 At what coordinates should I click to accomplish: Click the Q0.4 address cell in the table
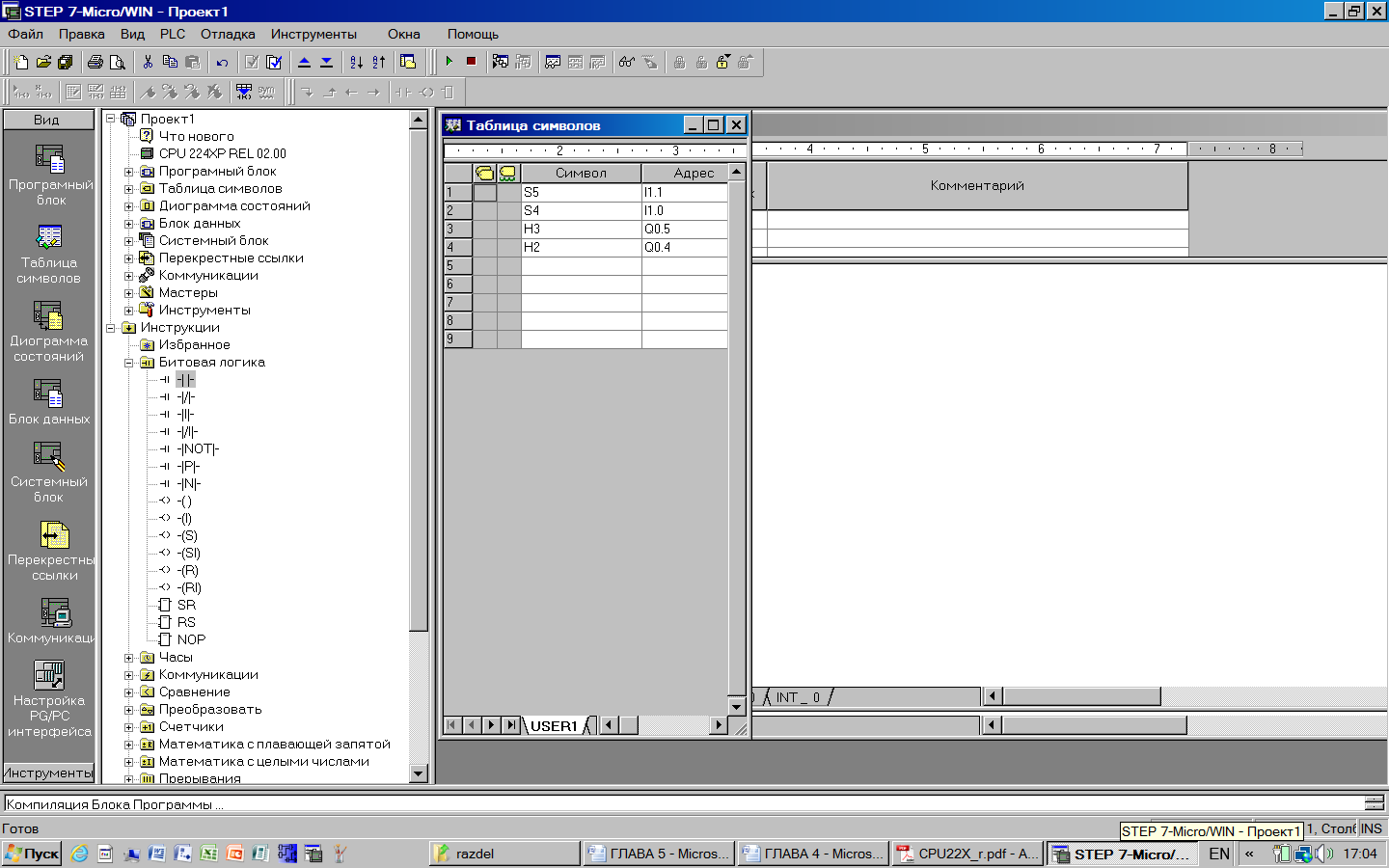click(x=684, y=247)
